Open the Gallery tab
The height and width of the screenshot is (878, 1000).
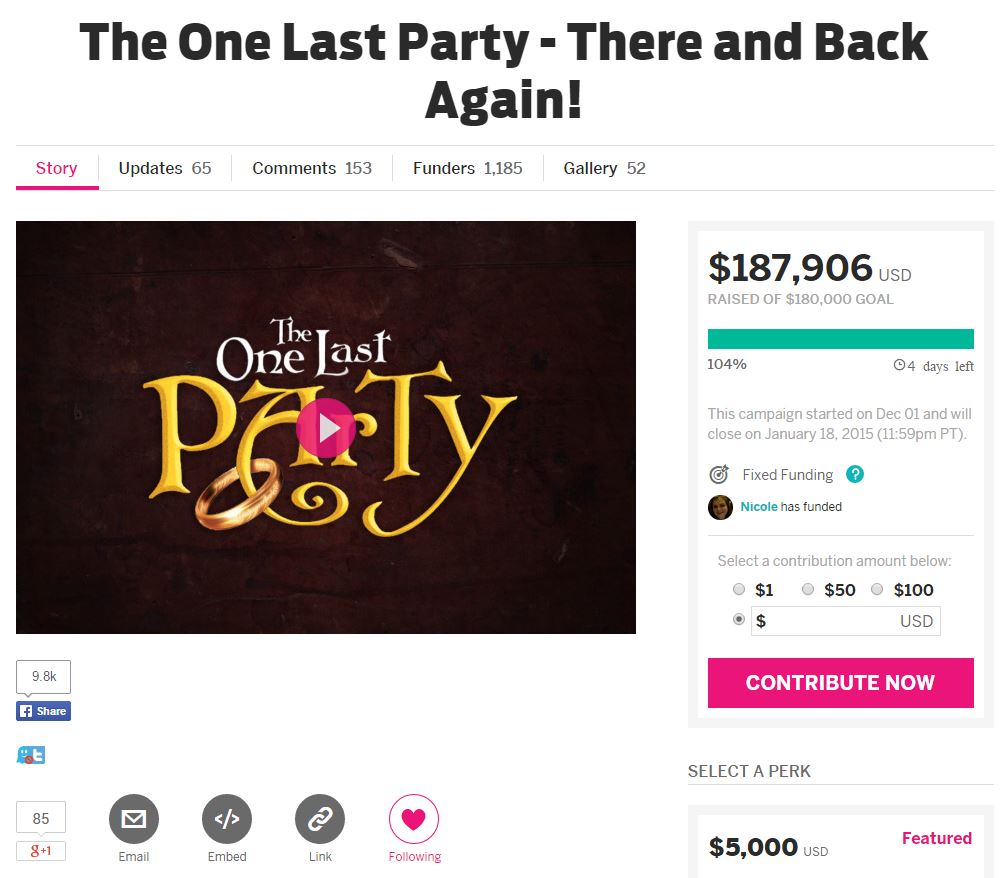click(x=604, y=168)
